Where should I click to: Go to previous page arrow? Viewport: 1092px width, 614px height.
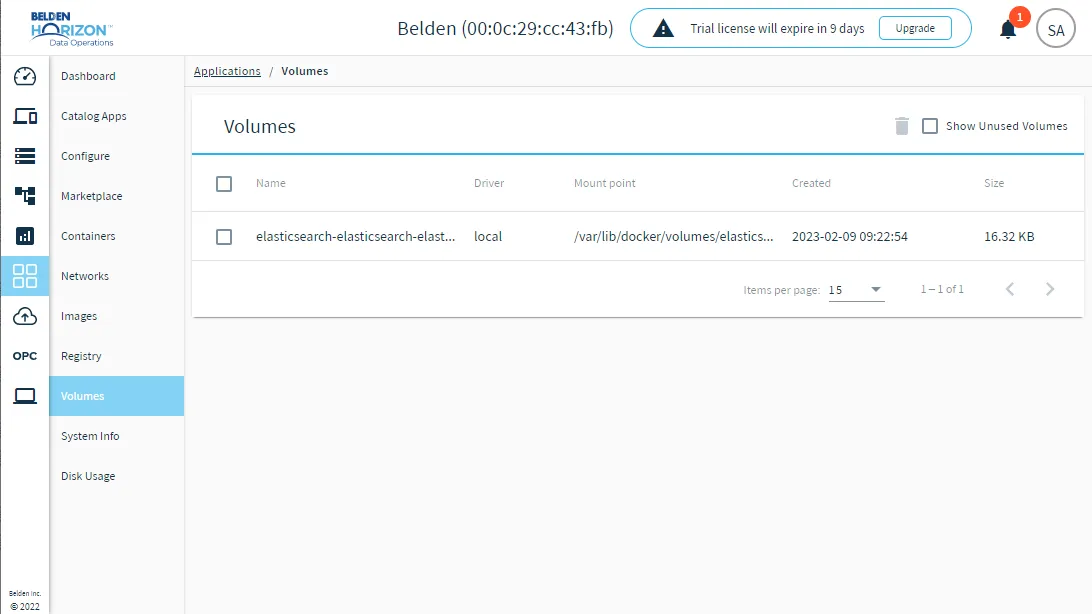[x=1010, y=289]
